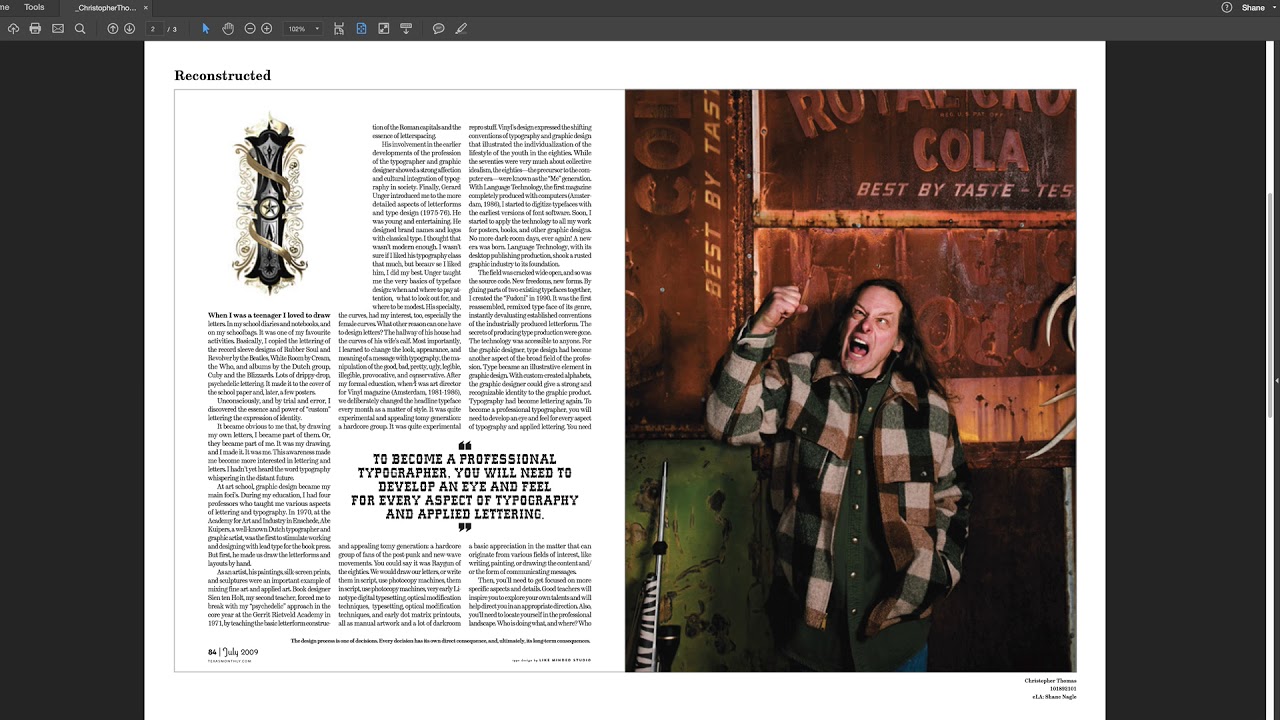Expand the right side panel arrow
The image size is (1280, 720).
(x=1276, y=380)
